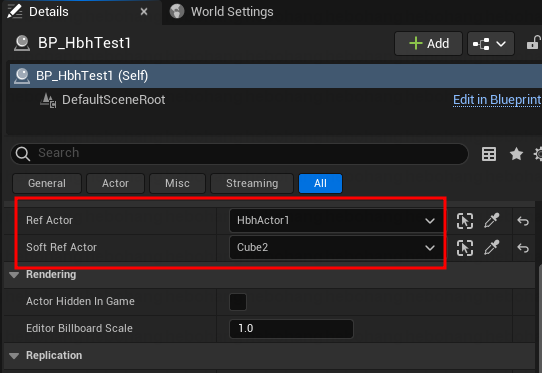542x373 pixels.
Task: Pick Ref Actor from scene with eyedropper
Action: tap(492, 221)
